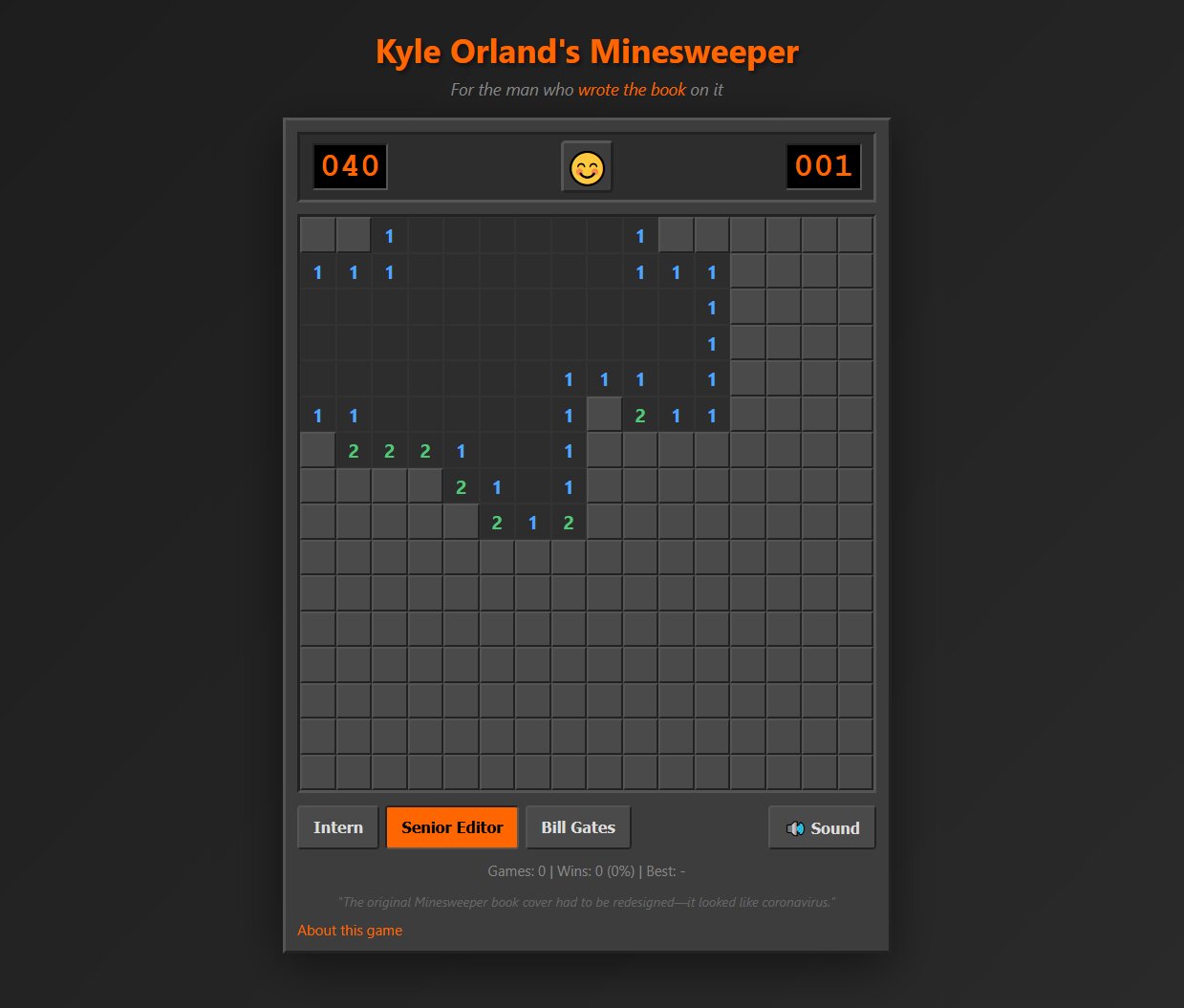Switch to Bill Gates difficulty

pyautogui.click(x=578, y=826)
